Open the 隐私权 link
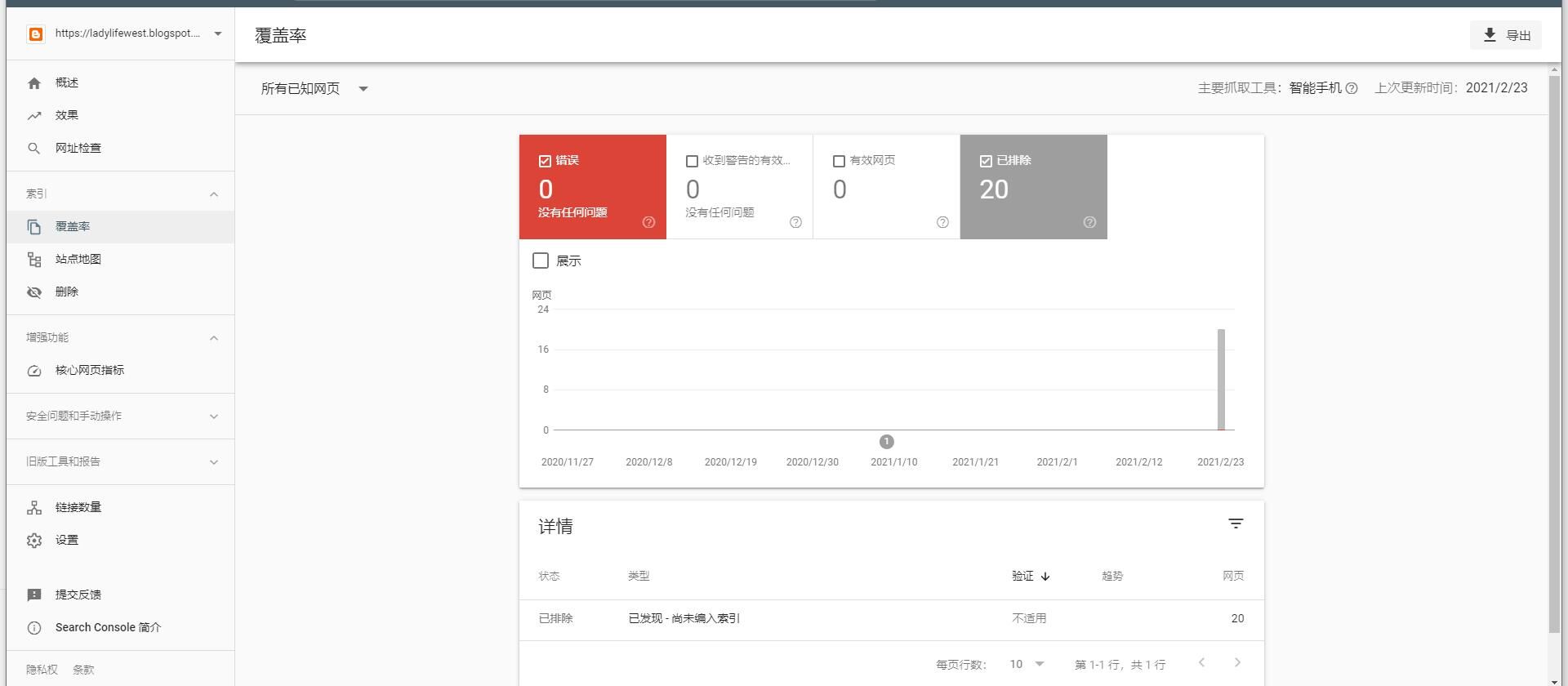1568x686 pixels. coord(42,670)
